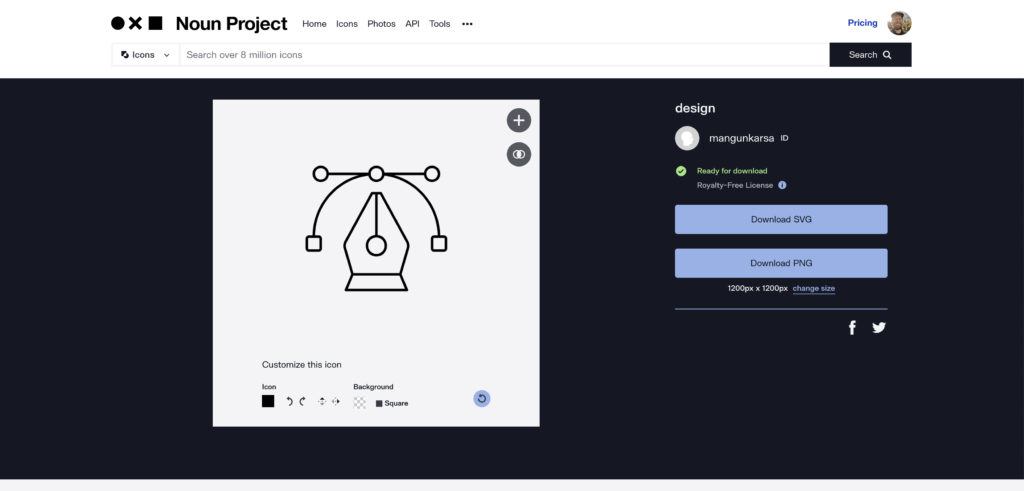Rotate the icon clockwise

pyautogui.click(x=302, y=402)
